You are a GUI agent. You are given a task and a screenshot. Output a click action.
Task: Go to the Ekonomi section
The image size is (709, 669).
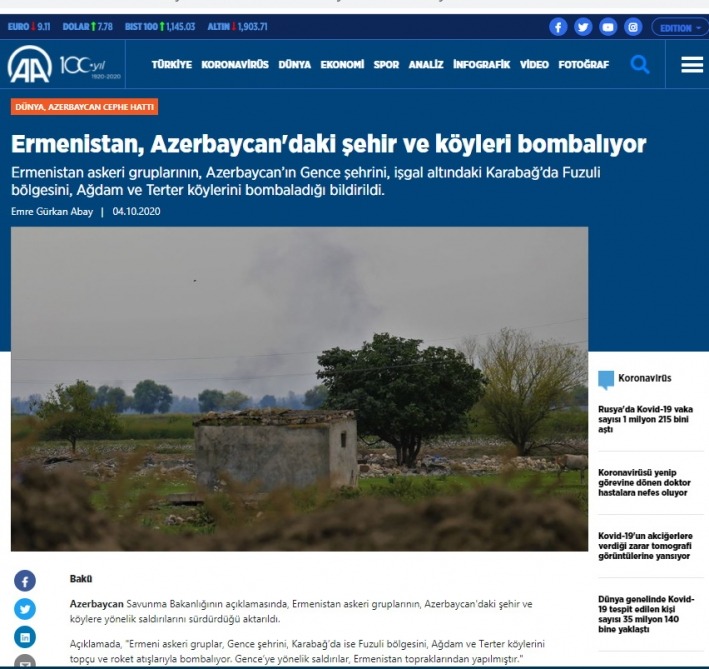(342, 65)
